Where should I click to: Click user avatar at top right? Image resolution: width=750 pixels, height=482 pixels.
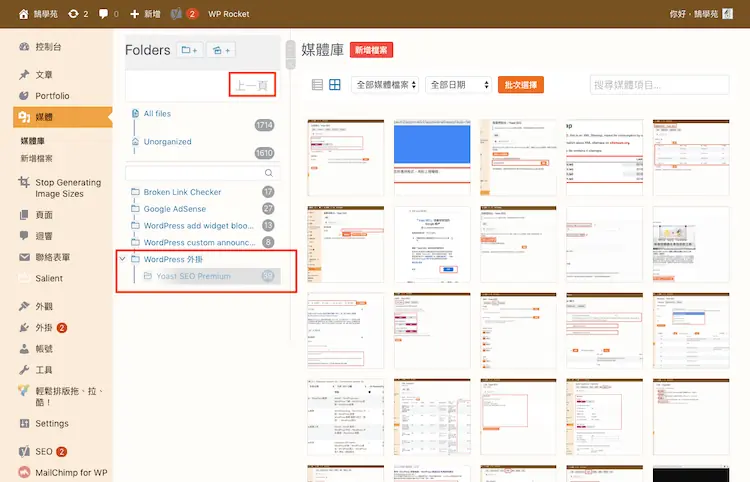(728, 14)
